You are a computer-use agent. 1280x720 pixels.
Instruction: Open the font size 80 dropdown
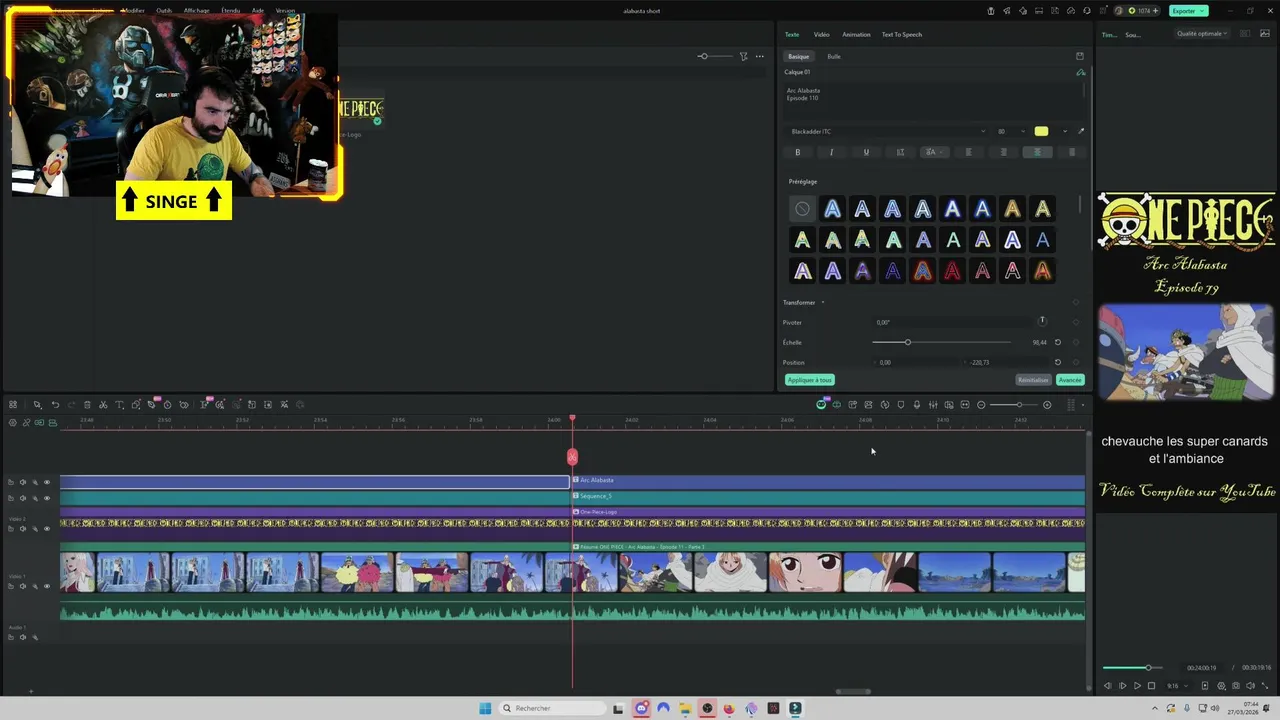pyautogui.click(x=1010, y=131)
